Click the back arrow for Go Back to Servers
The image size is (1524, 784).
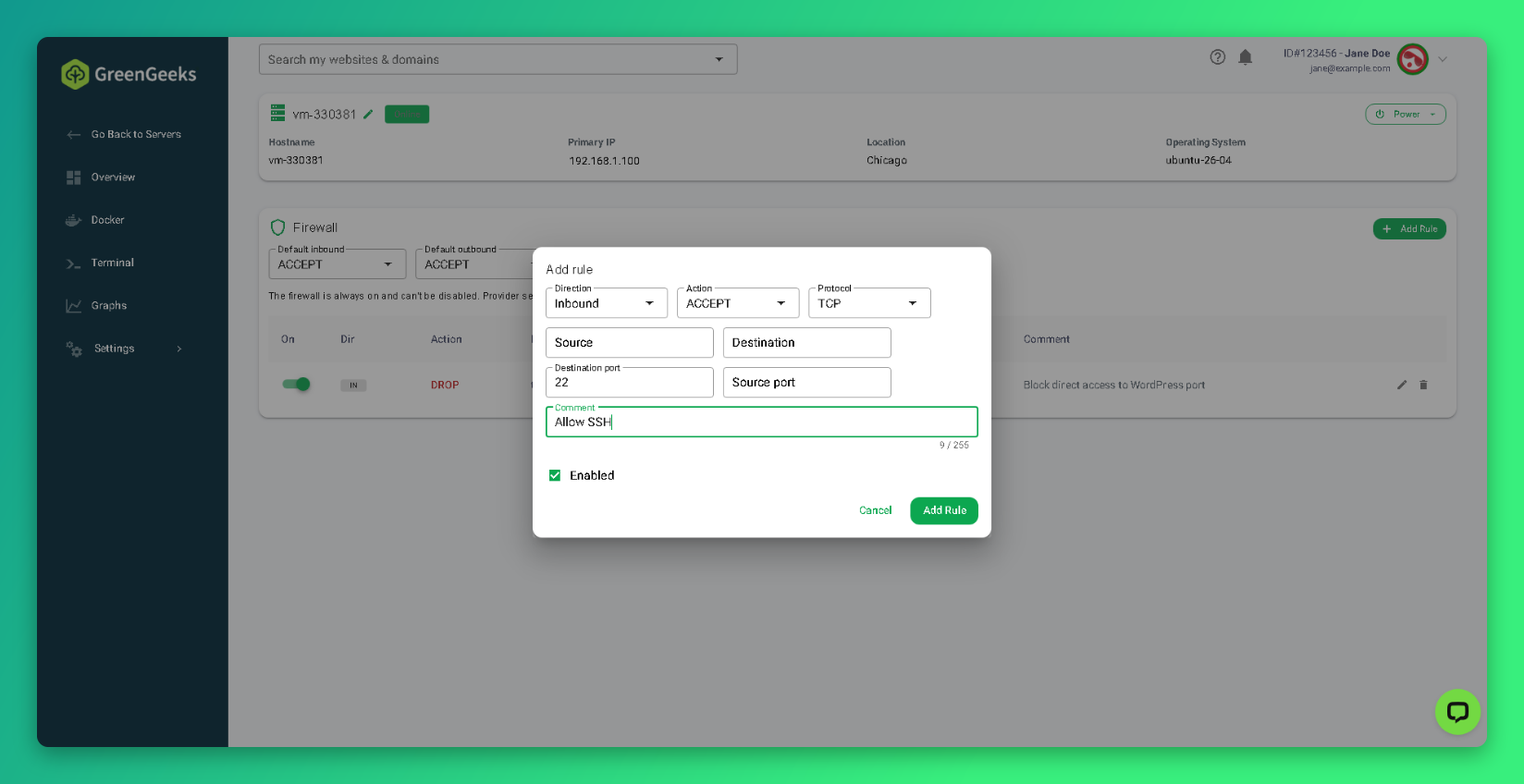point(74,135)
